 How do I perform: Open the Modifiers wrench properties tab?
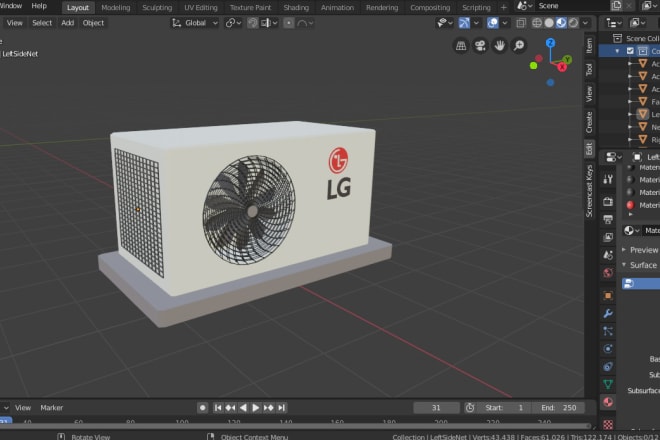(x=608, y=313)
